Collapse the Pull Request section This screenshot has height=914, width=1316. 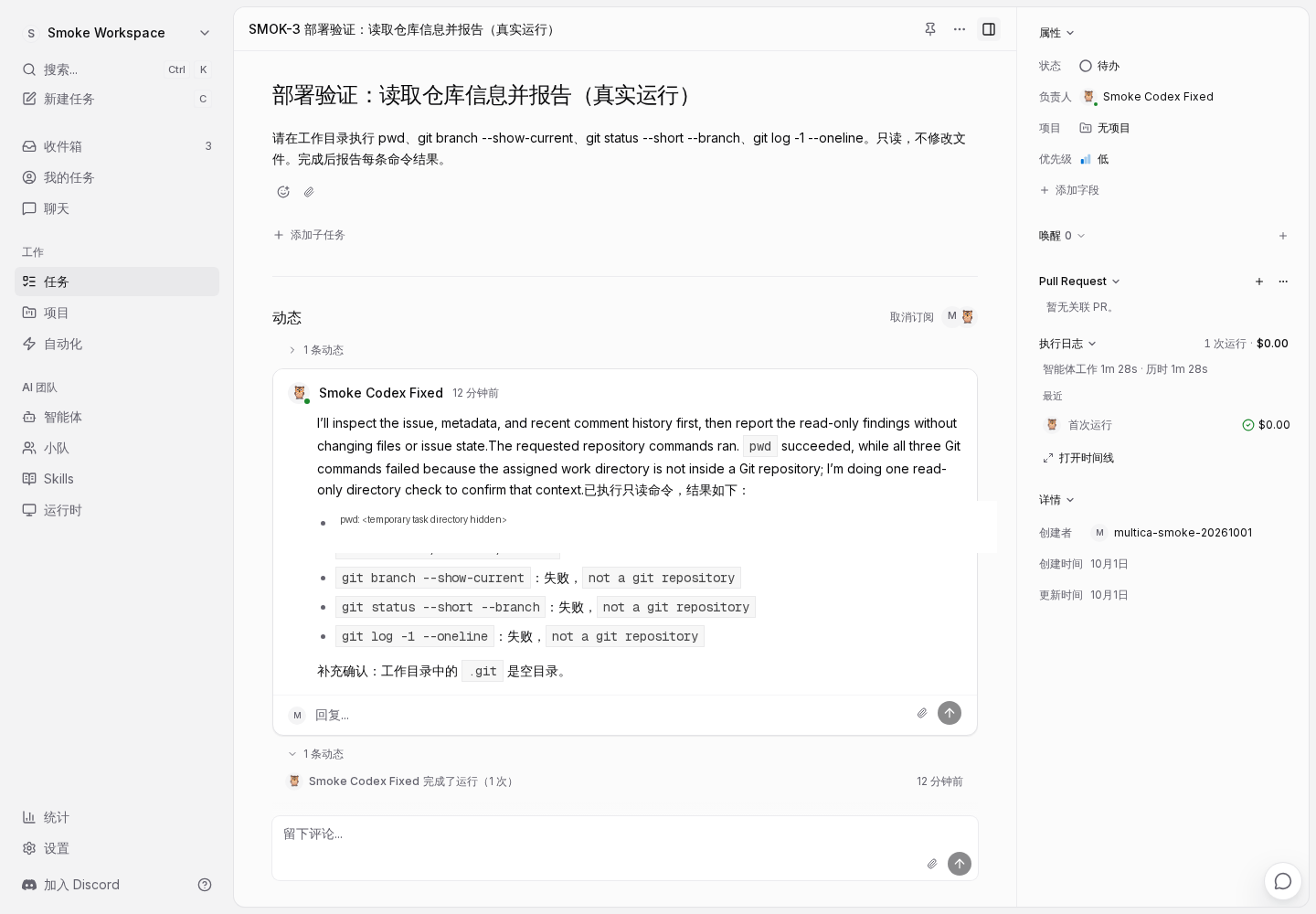1079,282
